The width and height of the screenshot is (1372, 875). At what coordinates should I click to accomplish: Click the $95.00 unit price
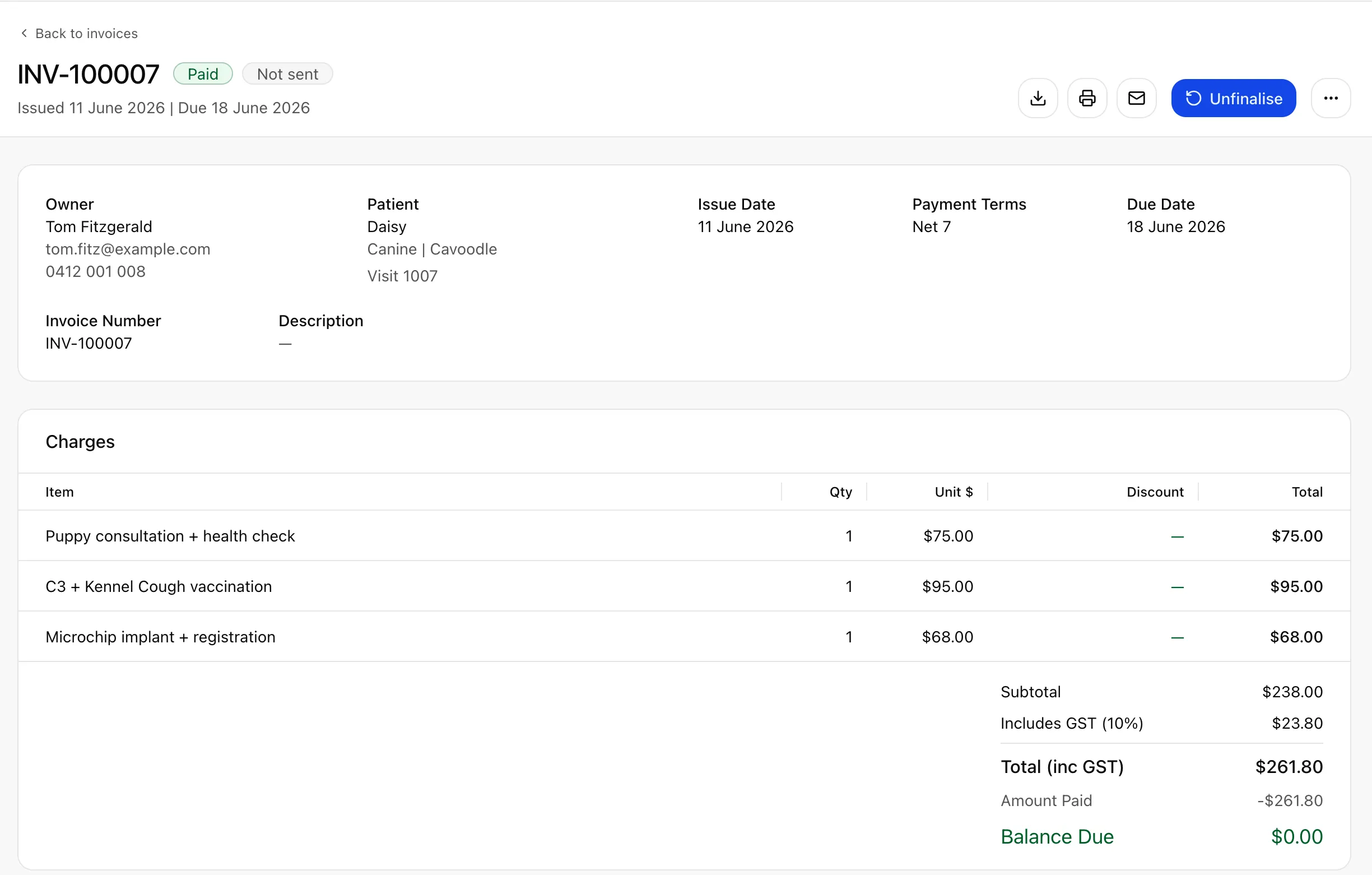tap(947, 586)
